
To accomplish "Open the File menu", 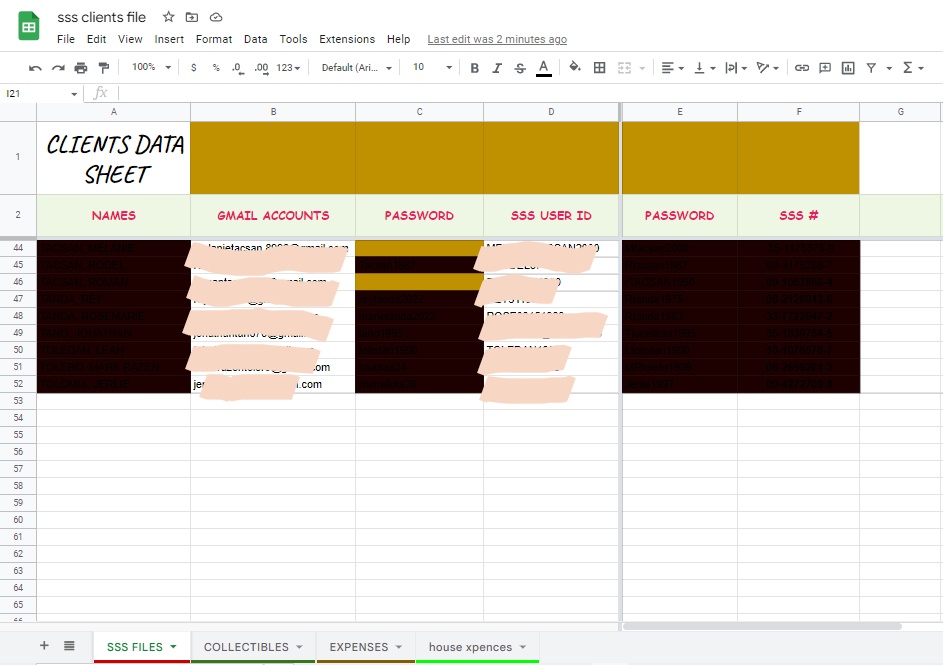I will (66, 39).
